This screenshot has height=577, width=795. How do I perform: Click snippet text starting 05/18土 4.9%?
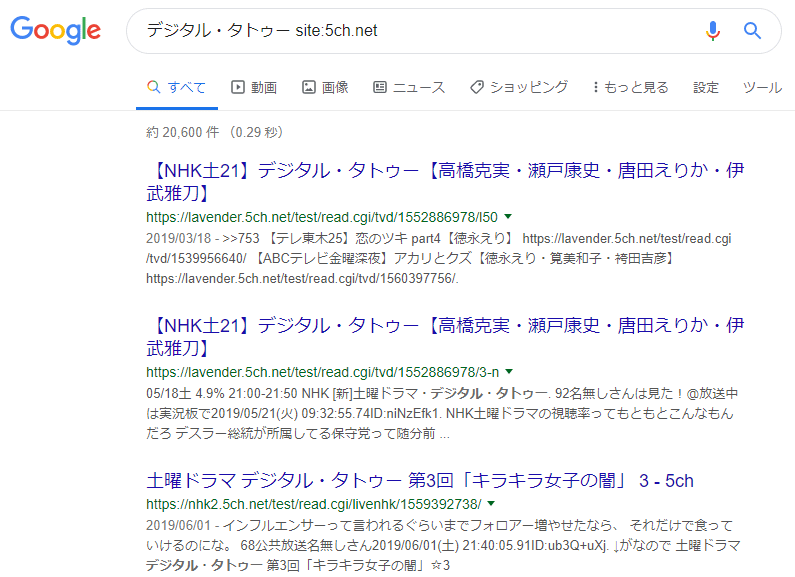click(x=442, y=414)
